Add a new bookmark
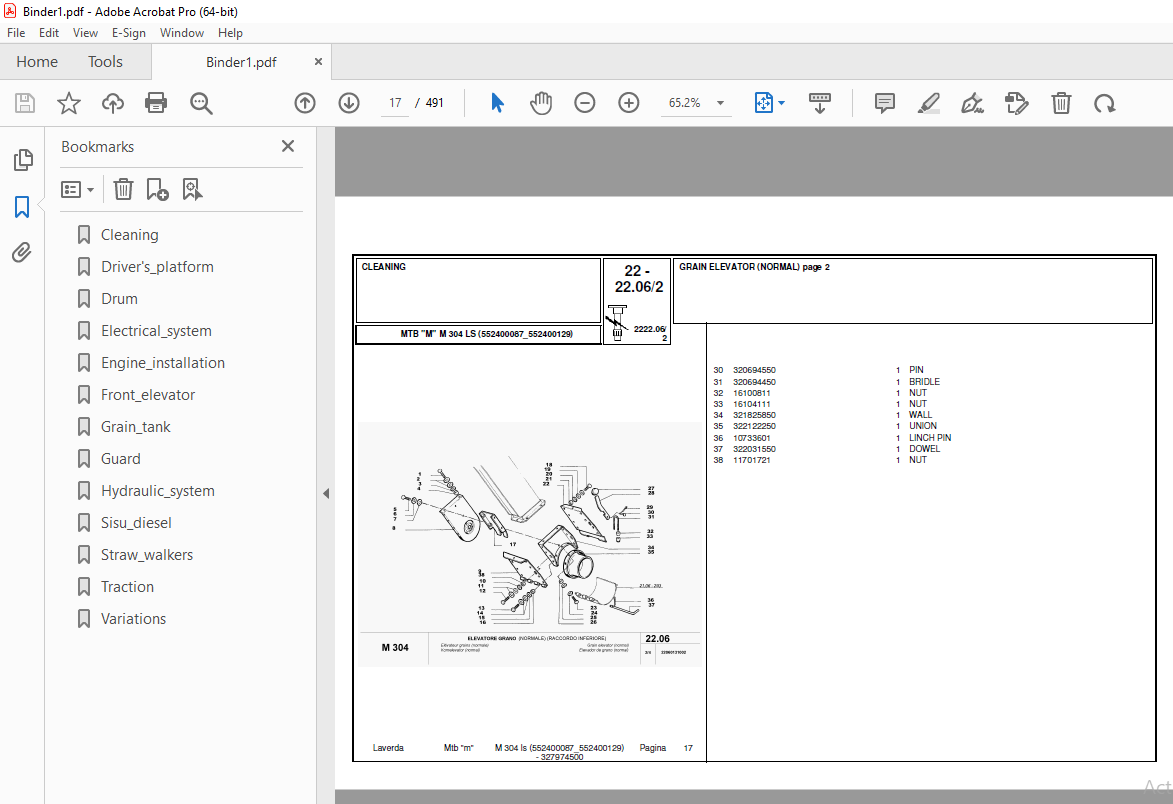The height and width of the screenshot is (804, 1173). pyautogui.click(x=157, y=189)
